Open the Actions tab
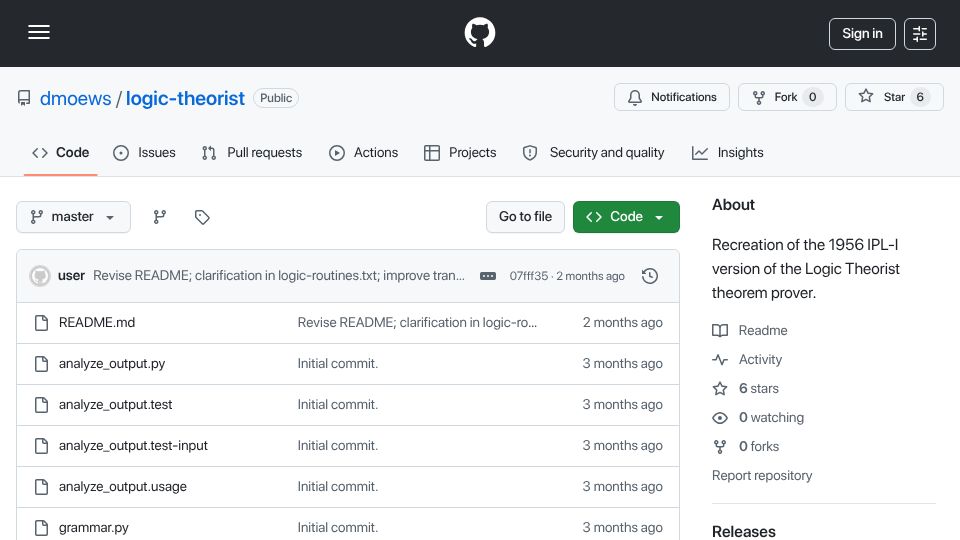 (x=364, y=152)
